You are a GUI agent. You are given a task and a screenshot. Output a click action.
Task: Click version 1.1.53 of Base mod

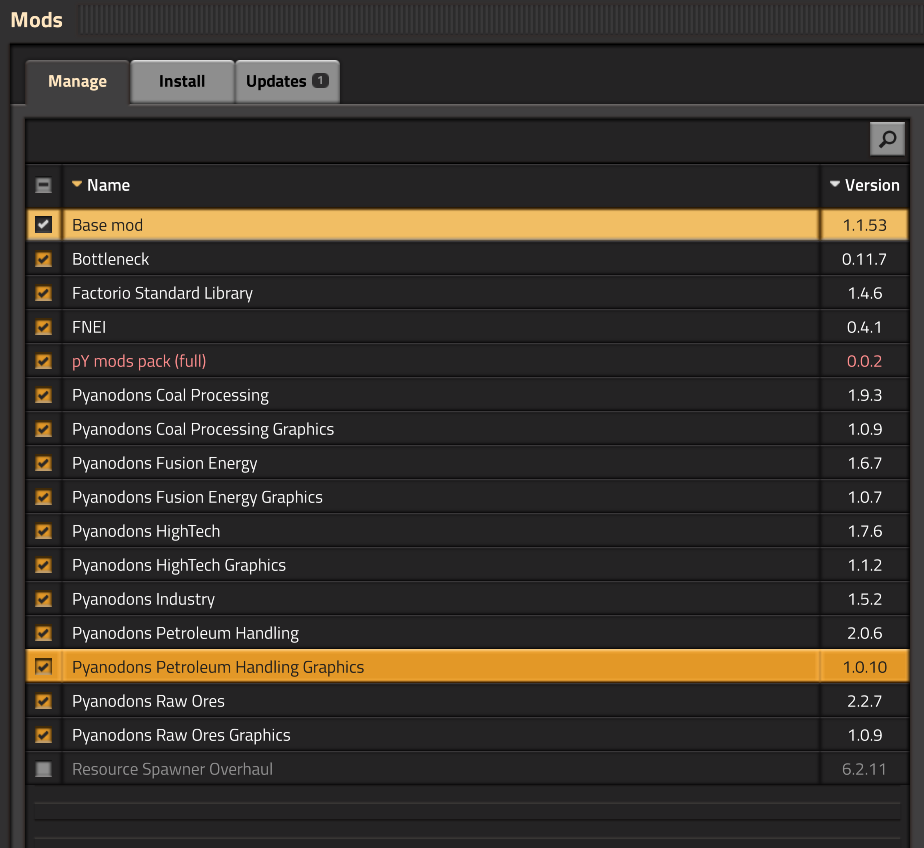coord(864,225)
